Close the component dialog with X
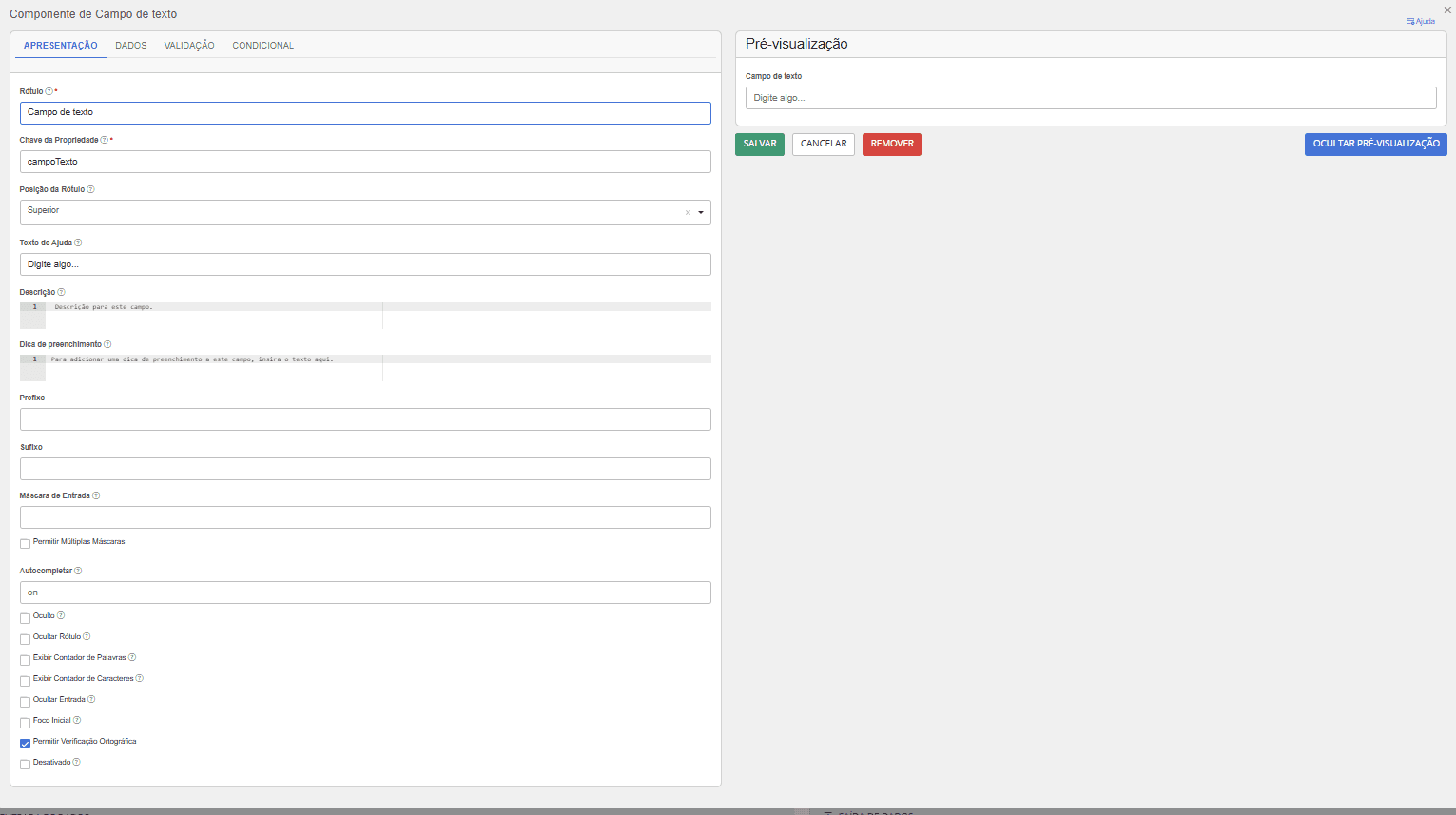The image size is (1456, 815). click(x=1447, y=10)
